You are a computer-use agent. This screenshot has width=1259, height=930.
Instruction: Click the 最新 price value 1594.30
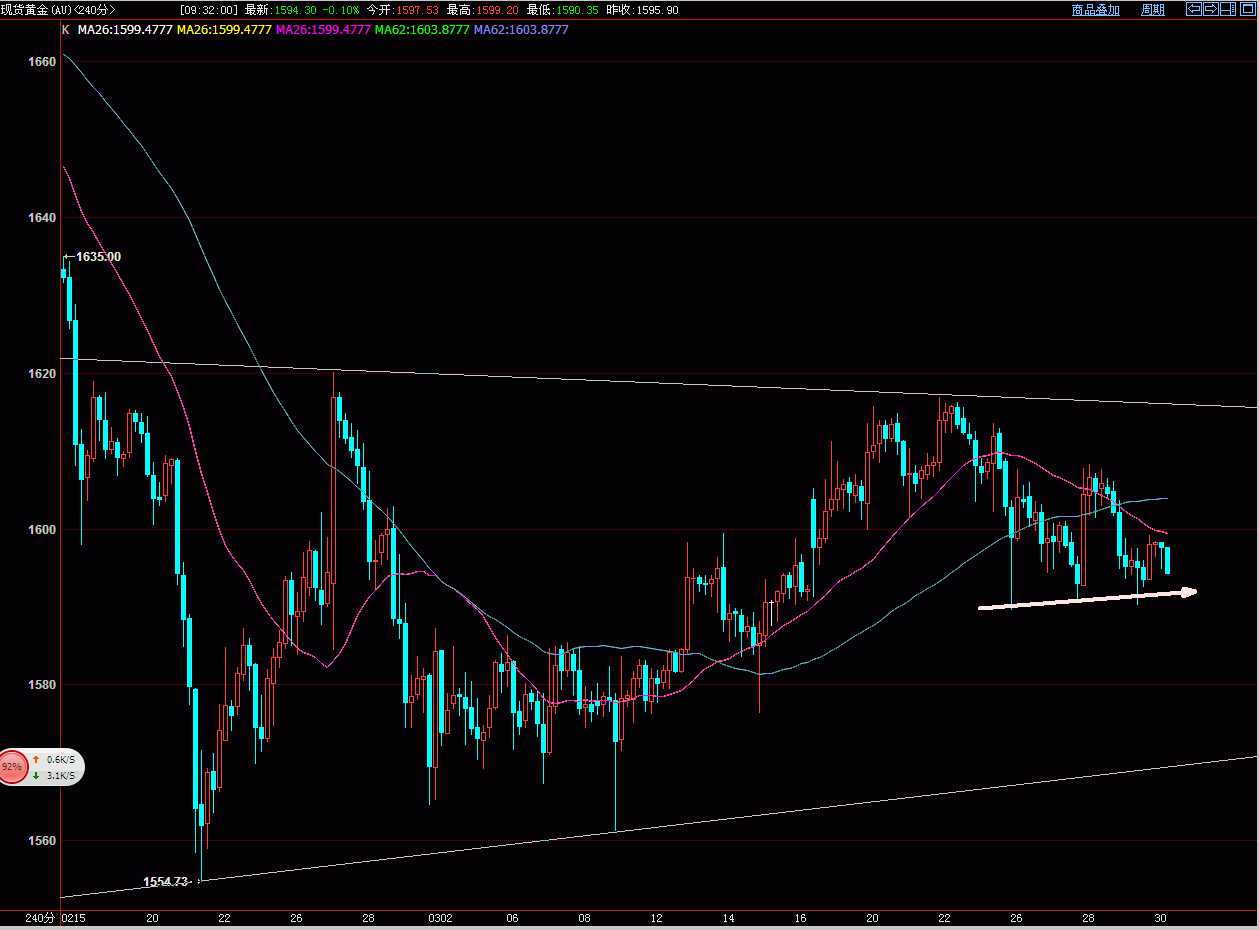[296, 9]
